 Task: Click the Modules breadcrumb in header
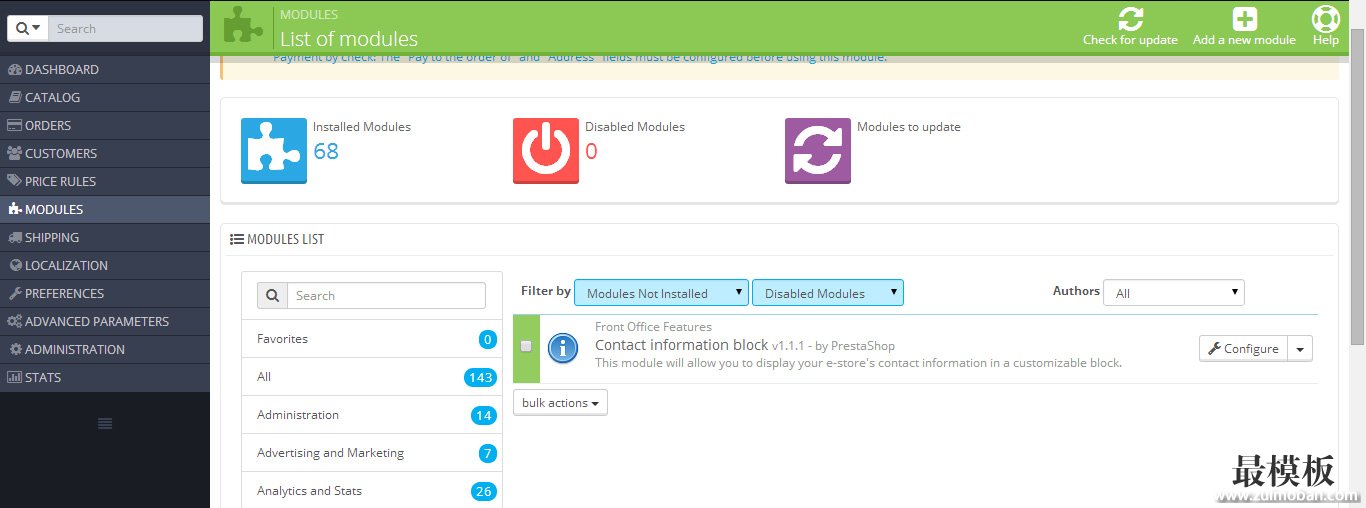pos(309,15)
